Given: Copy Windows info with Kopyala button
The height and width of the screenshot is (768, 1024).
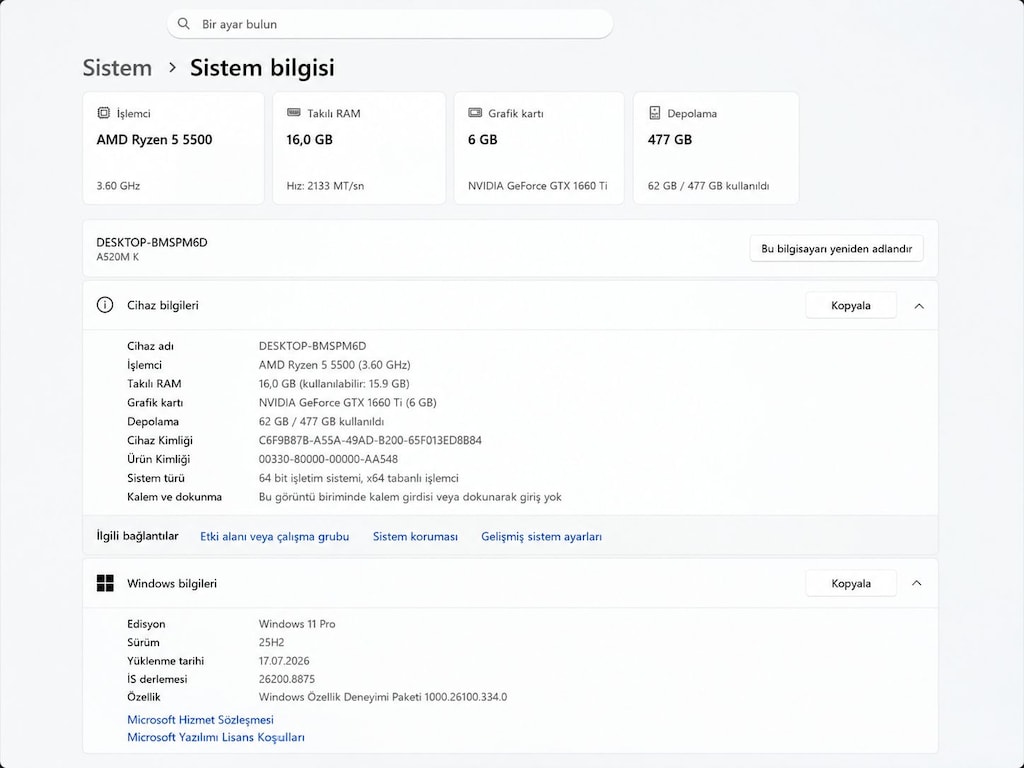Looking at the screenshot, I should [851, 583].
